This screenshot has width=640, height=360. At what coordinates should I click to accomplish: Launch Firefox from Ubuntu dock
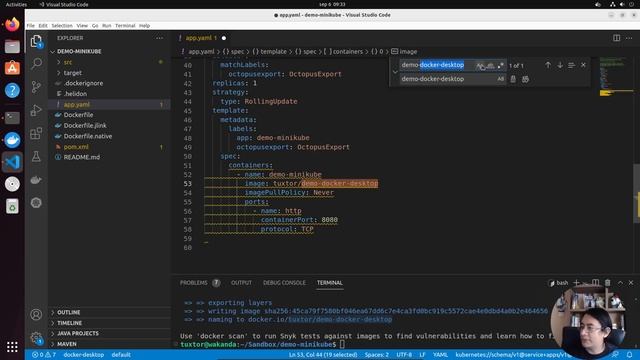(x=12, y=24)
